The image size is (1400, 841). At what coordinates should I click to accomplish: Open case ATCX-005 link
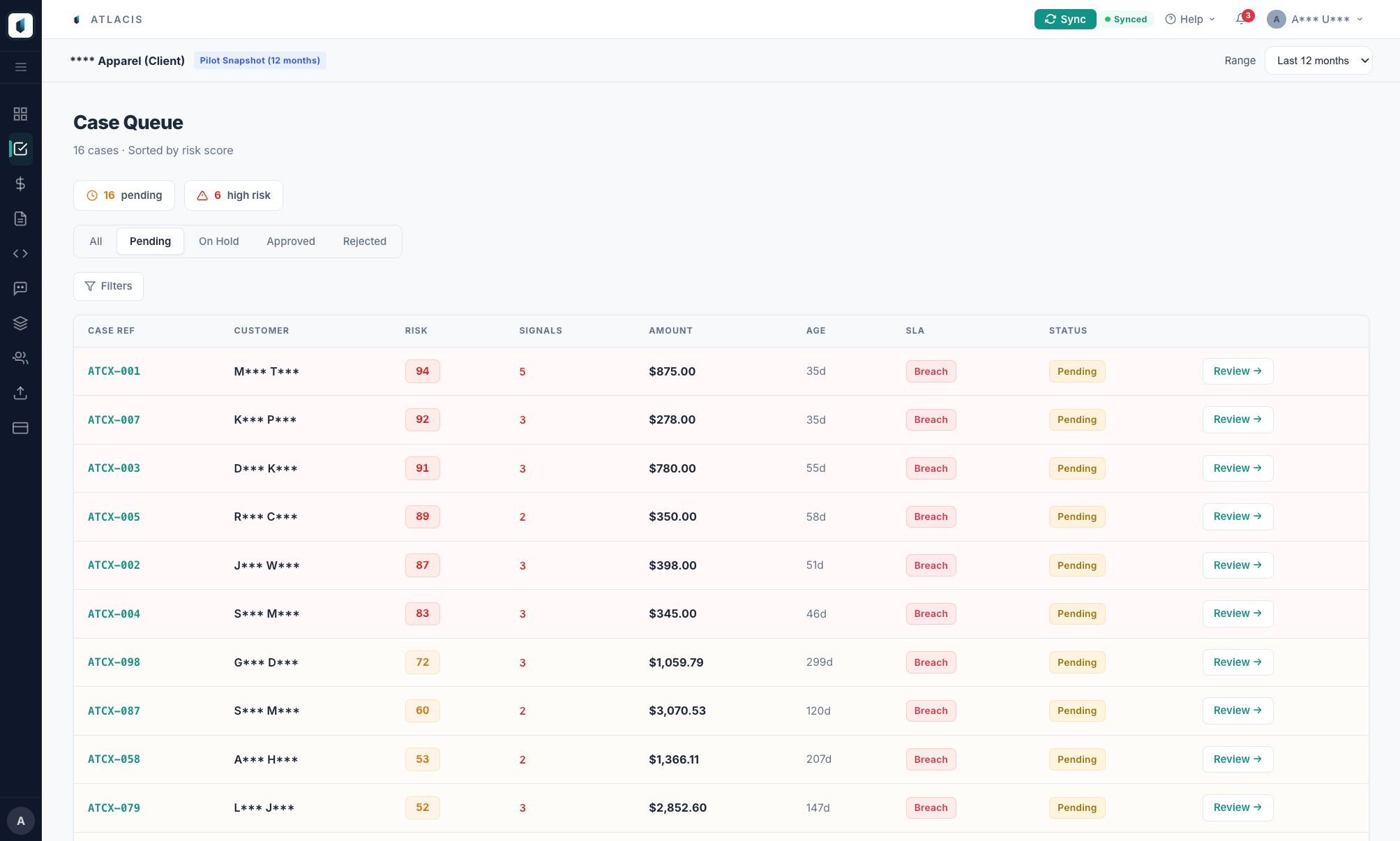[x=114, y=517]
